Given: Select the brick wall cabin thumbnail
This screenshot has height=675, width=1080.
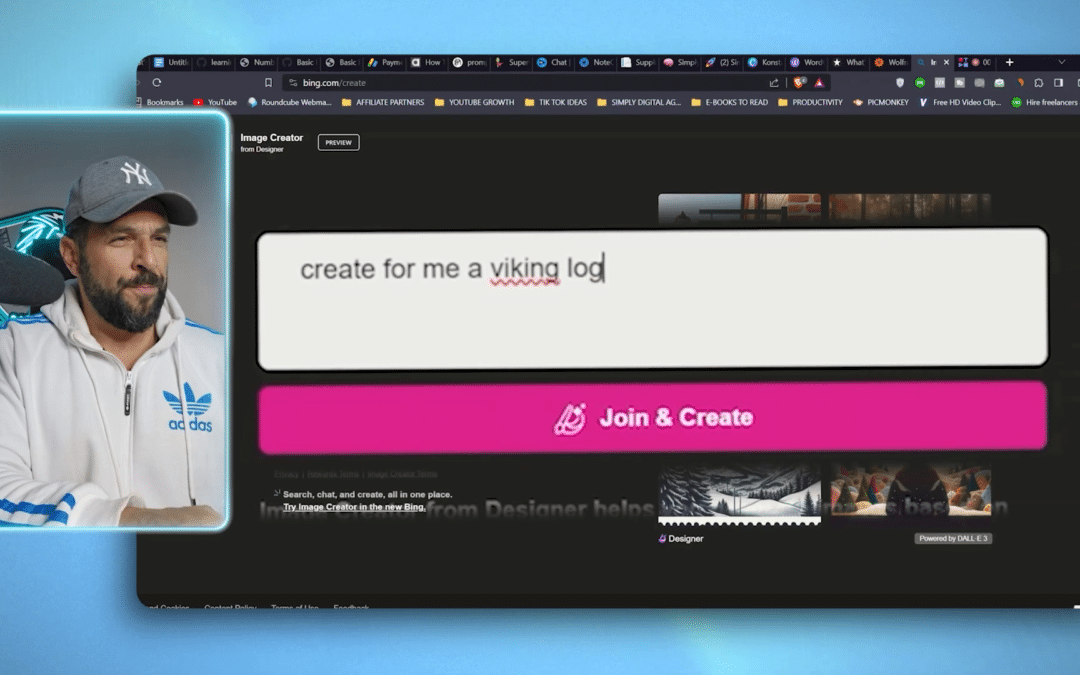Looking at the screenshot, I should point(739,208).
